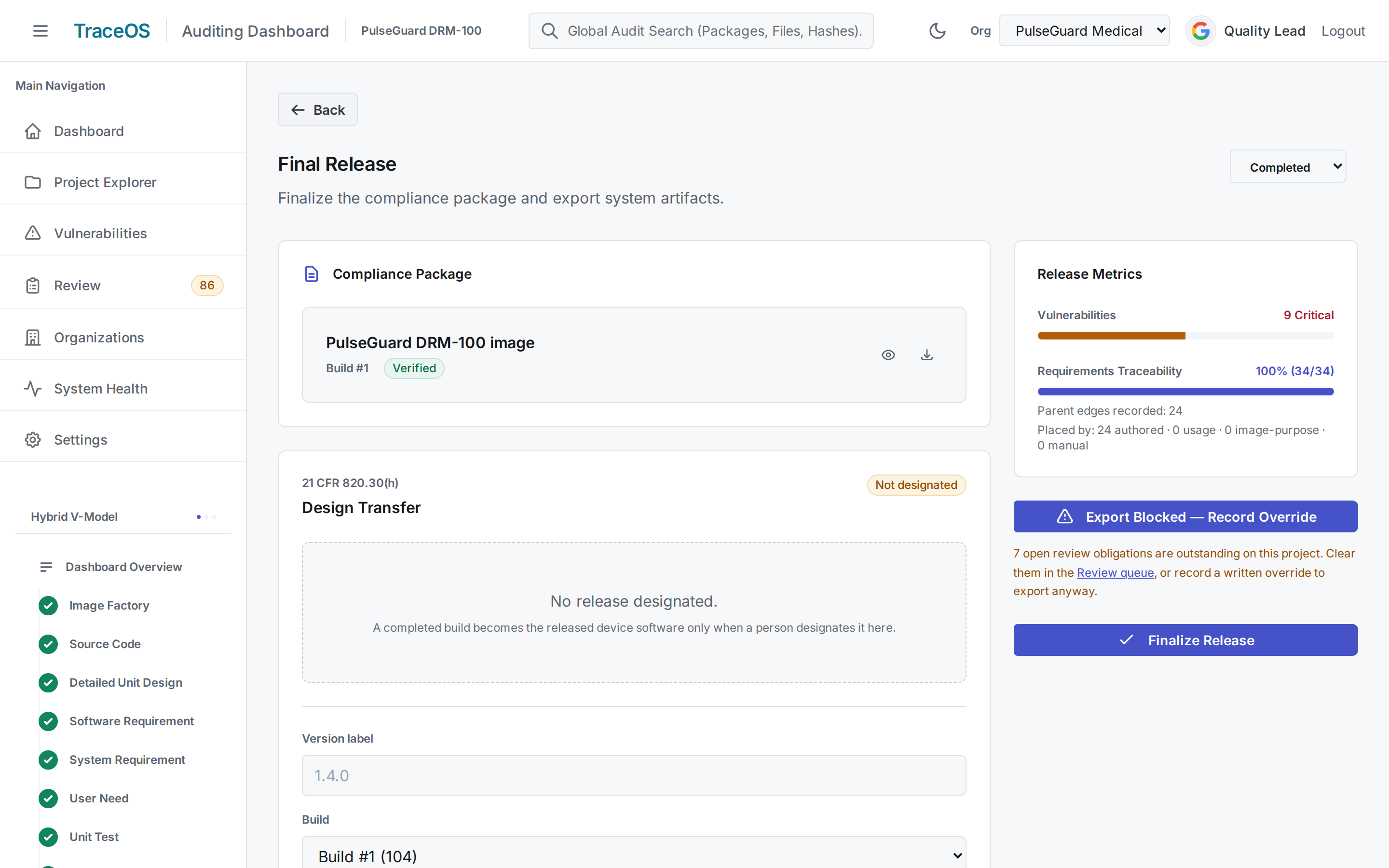Click the Organizations building icon
1389x868 pixels.
click(33, 338)
